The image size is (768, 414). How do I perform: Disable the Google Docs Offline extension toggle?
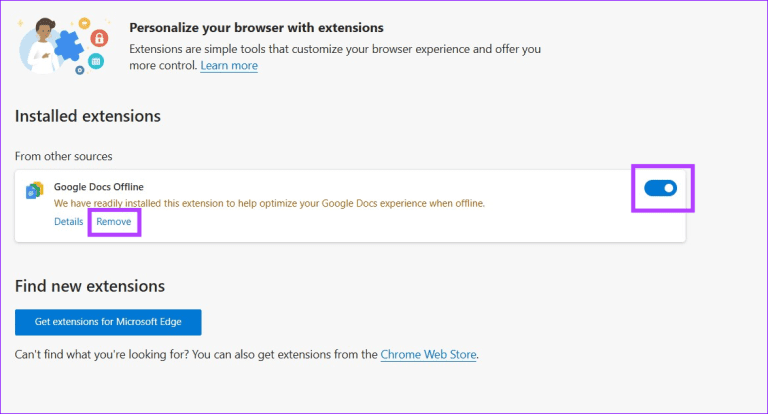[x=661, y=188]
